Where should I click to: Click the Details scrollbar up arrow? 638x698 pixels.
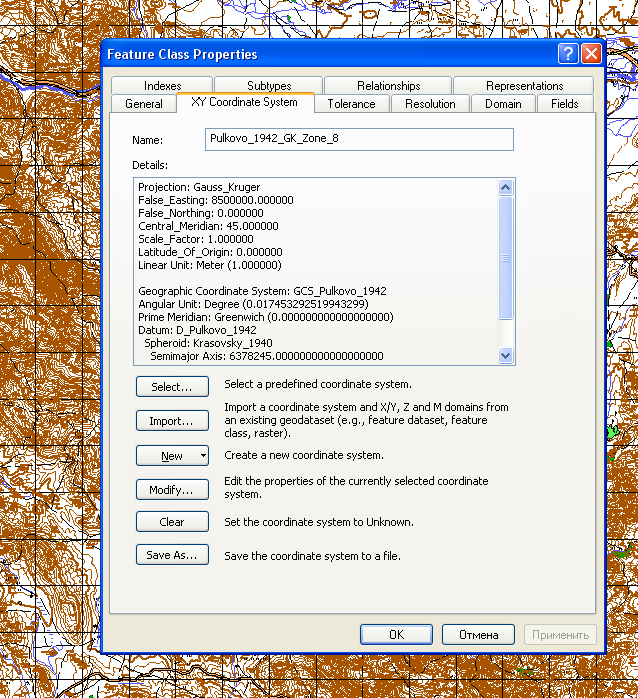pos(505,187)
